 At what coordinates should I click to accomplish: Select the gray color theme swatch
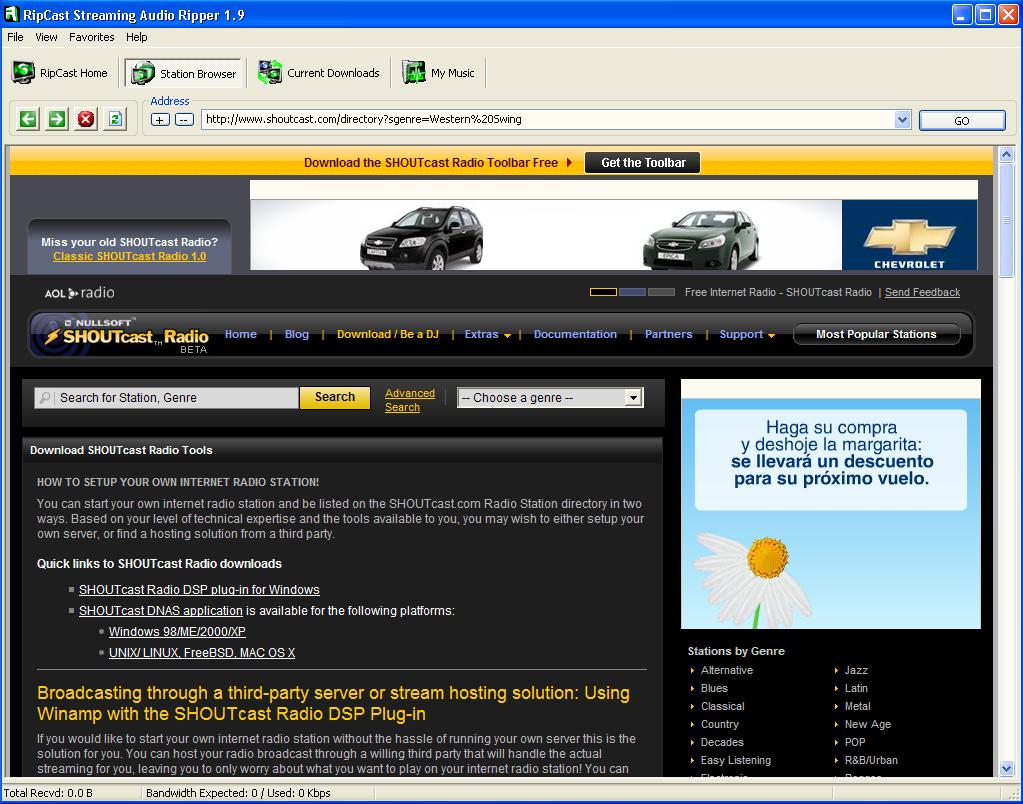tap(661, 292)
